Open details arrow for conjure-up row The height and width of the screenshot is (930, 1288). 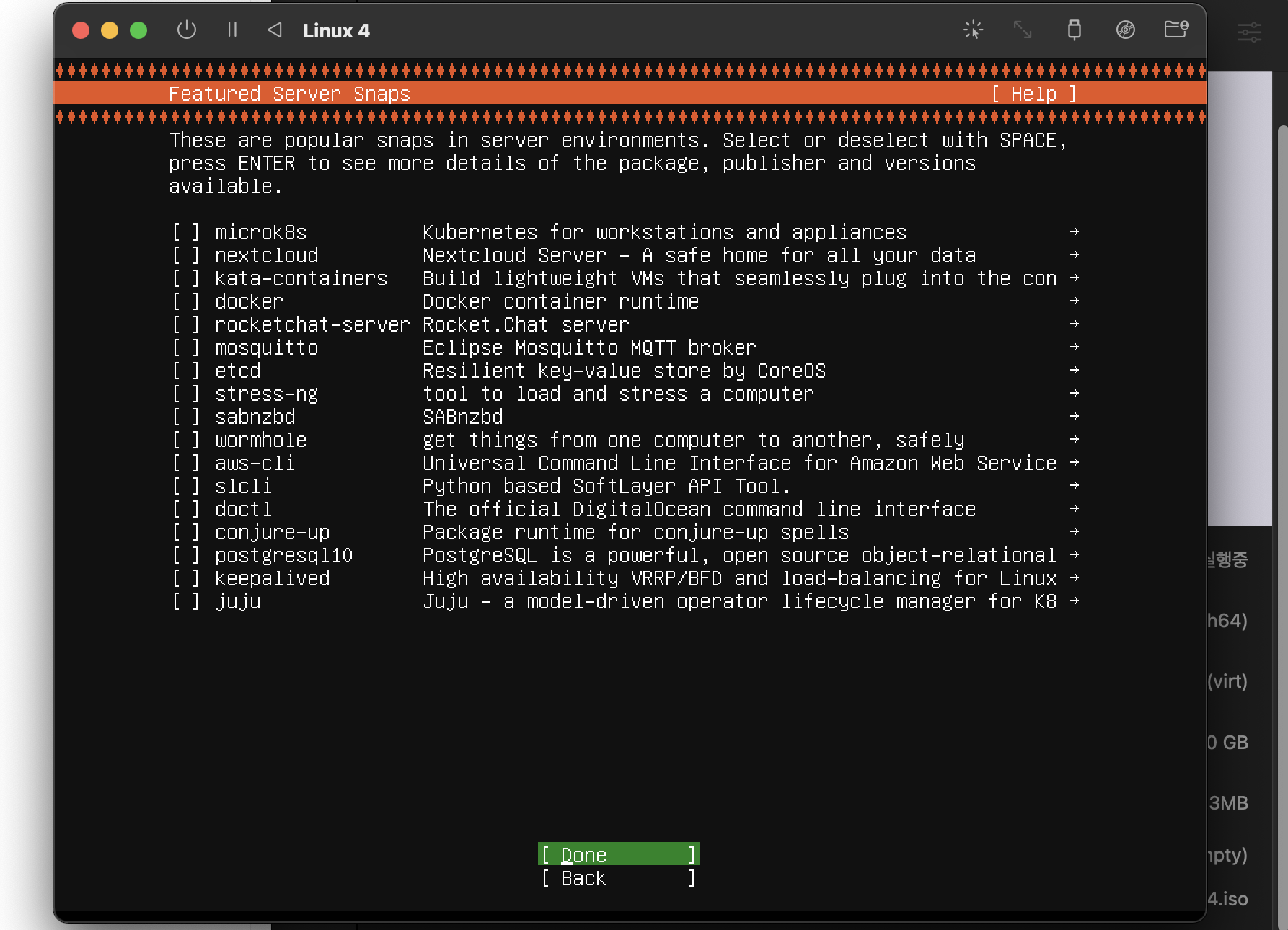1075,531
